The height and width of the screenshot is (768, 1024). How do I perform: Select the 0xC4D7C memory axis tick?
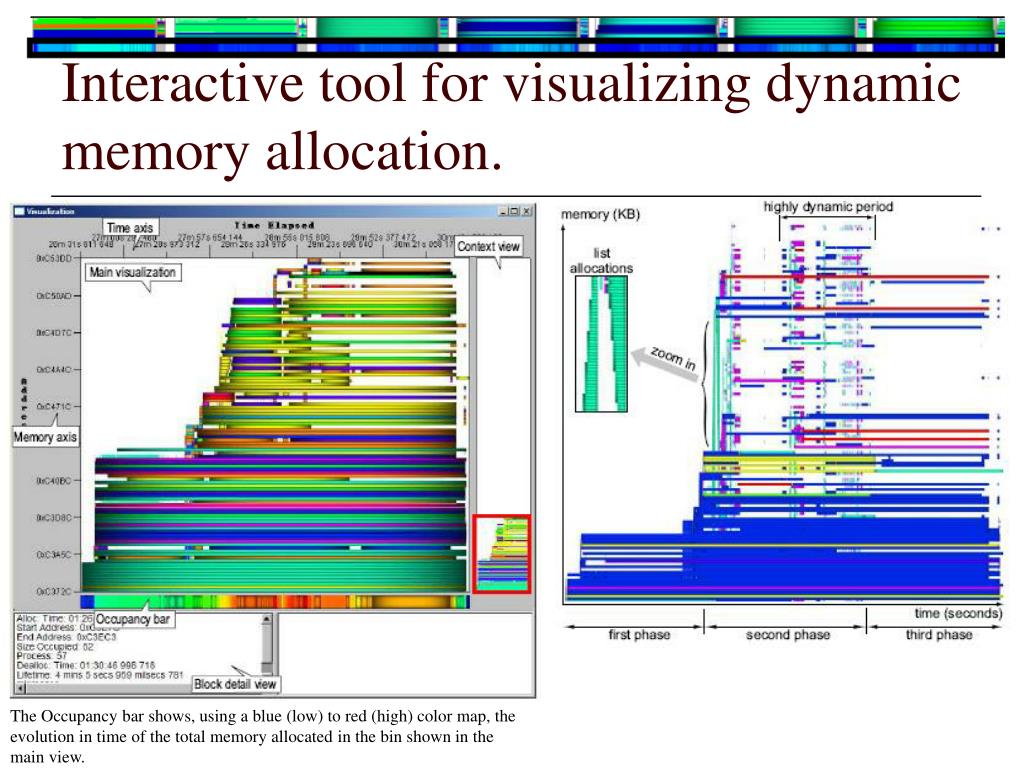click(54, 332)
